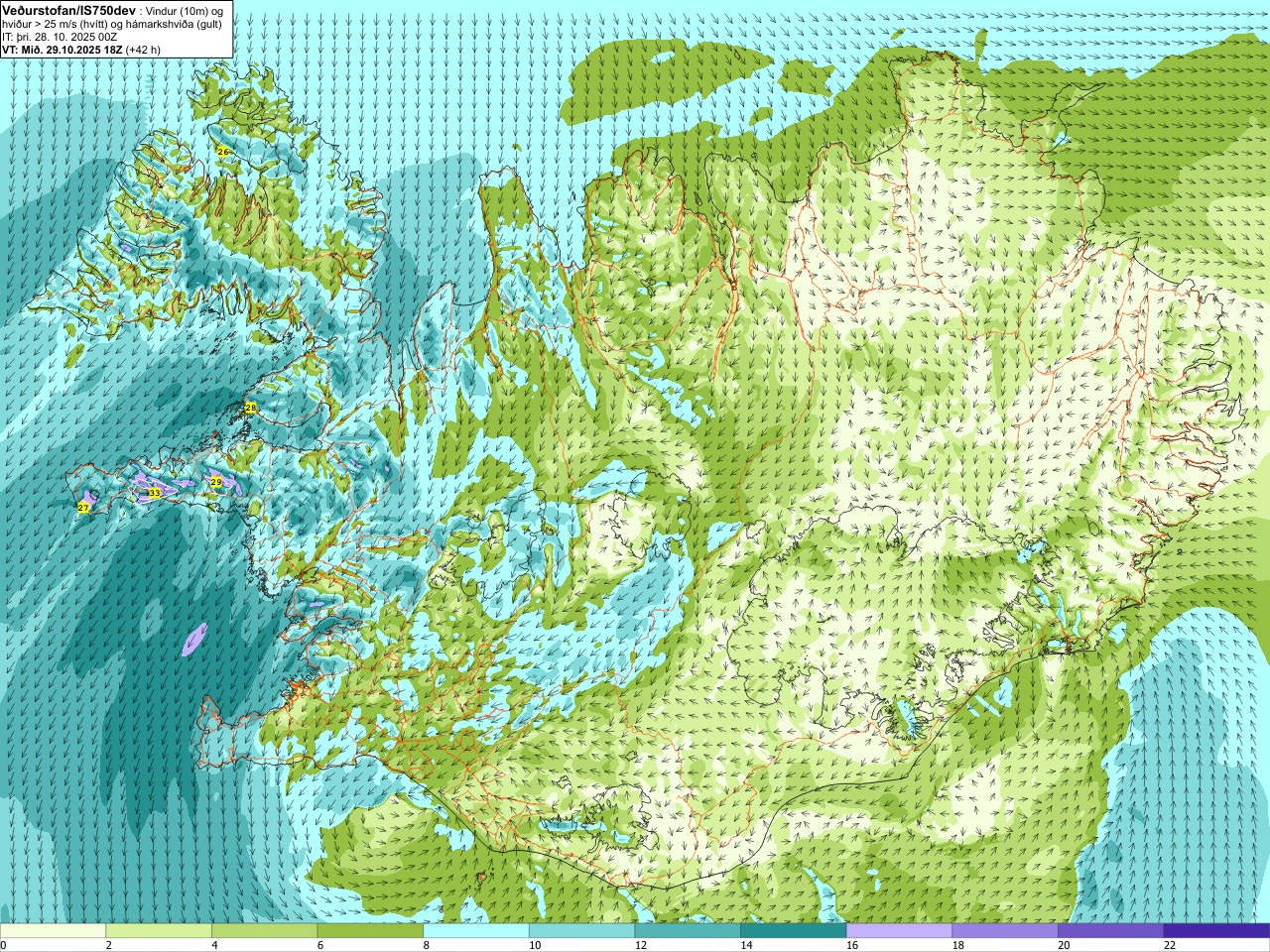Click the 'IT: þri. 28. 10. 2025 00Z' line
Screen dimensions: 1270x952
pos(60,37)
